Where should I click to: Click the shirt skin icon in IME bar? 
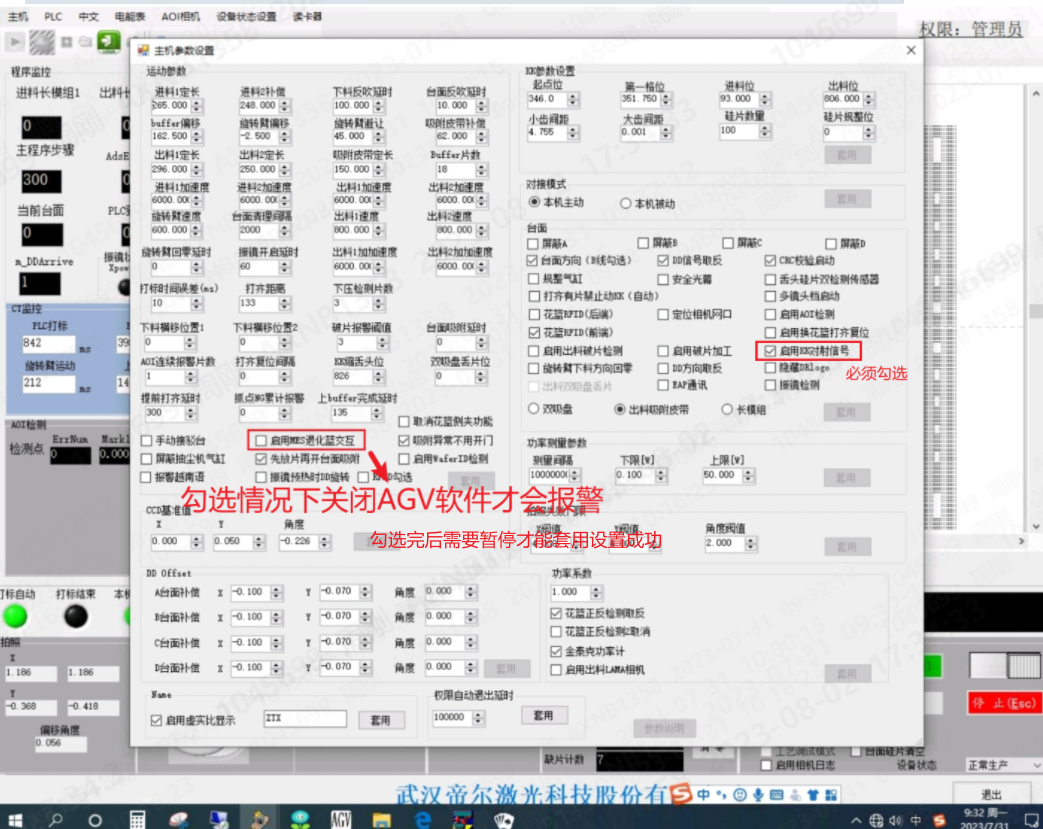pos(813,794)
